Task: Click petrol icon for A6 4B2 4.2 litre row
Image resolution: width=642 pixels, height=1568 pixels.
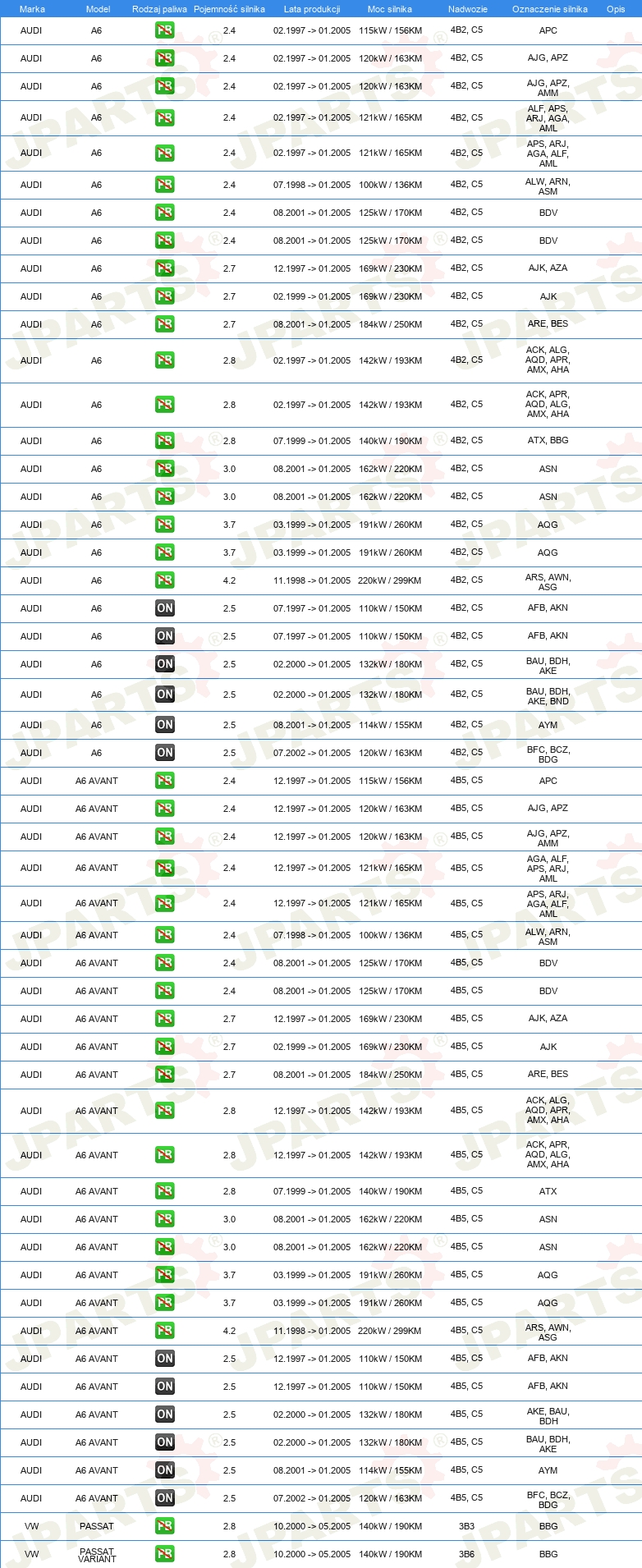Action: pos(165,580)
